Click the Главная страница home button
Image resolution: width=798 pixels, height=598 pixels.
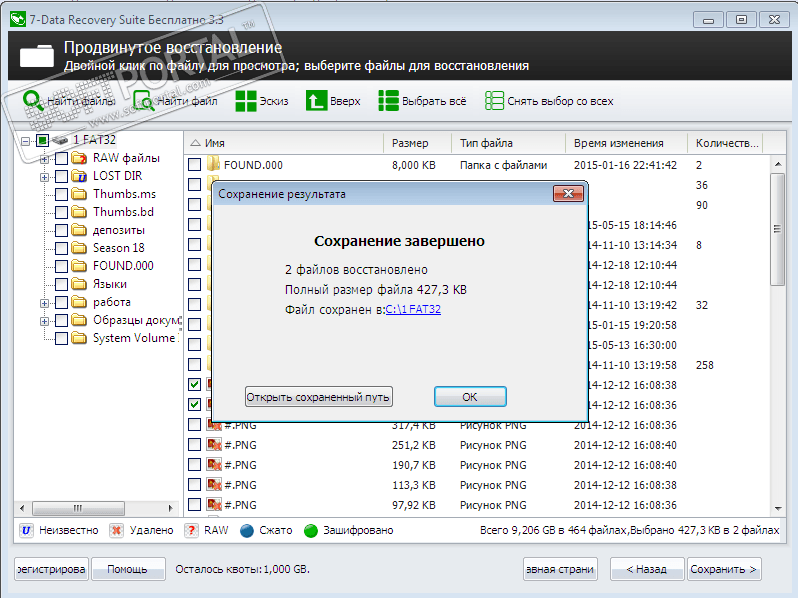pos(560,569)
